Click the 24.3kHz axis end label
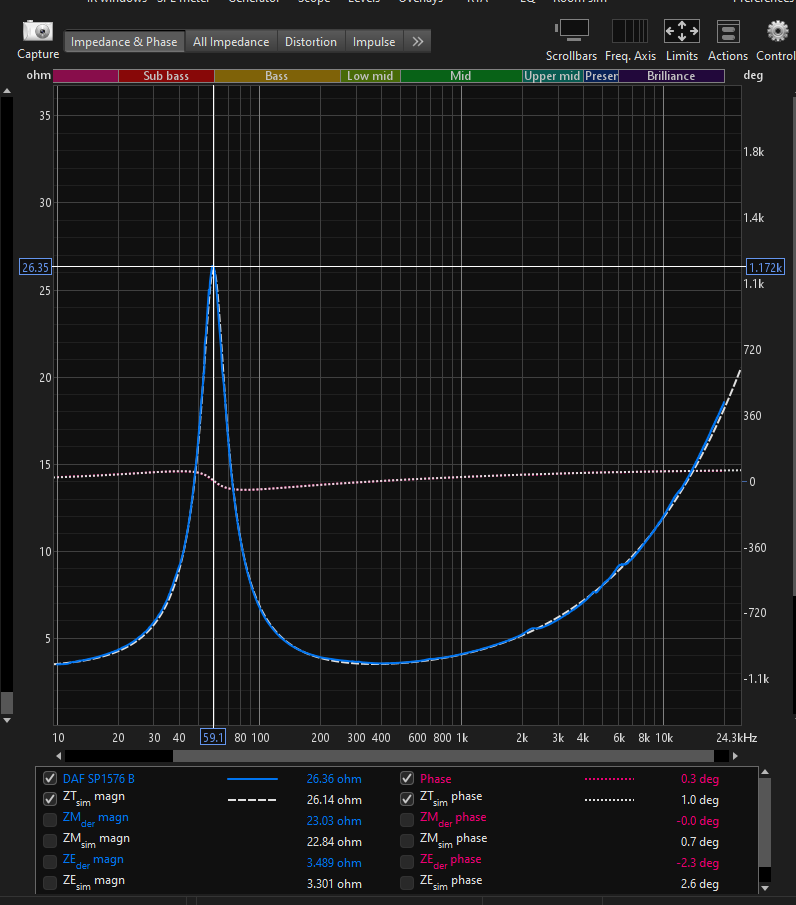The width and height of the screenshot is (796, 905). point(737,738)
